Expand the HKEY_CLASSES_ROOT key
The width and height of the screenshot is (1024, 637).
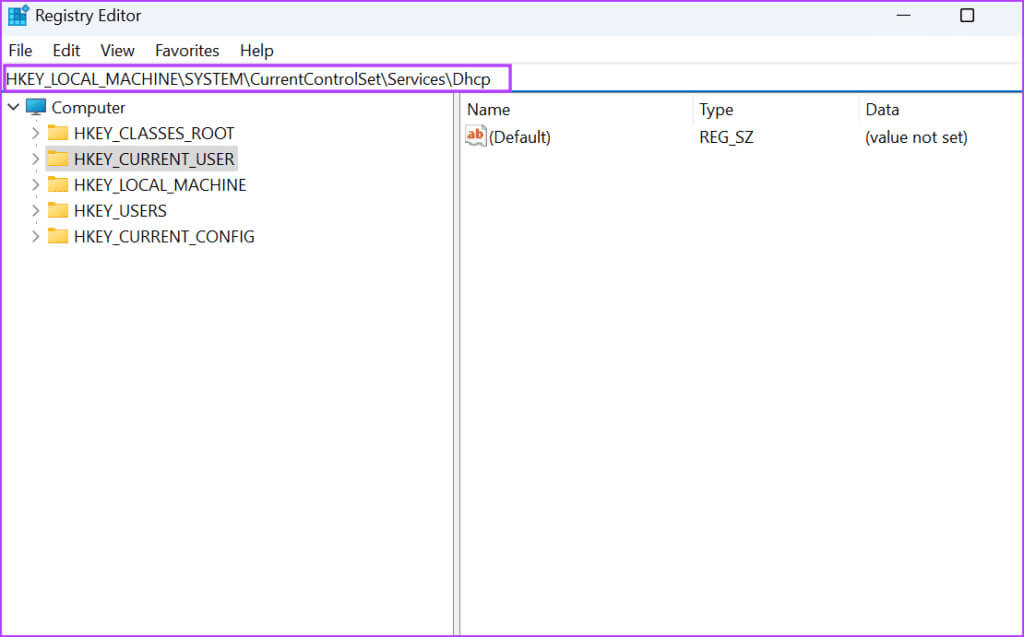(x=35, y=133)
